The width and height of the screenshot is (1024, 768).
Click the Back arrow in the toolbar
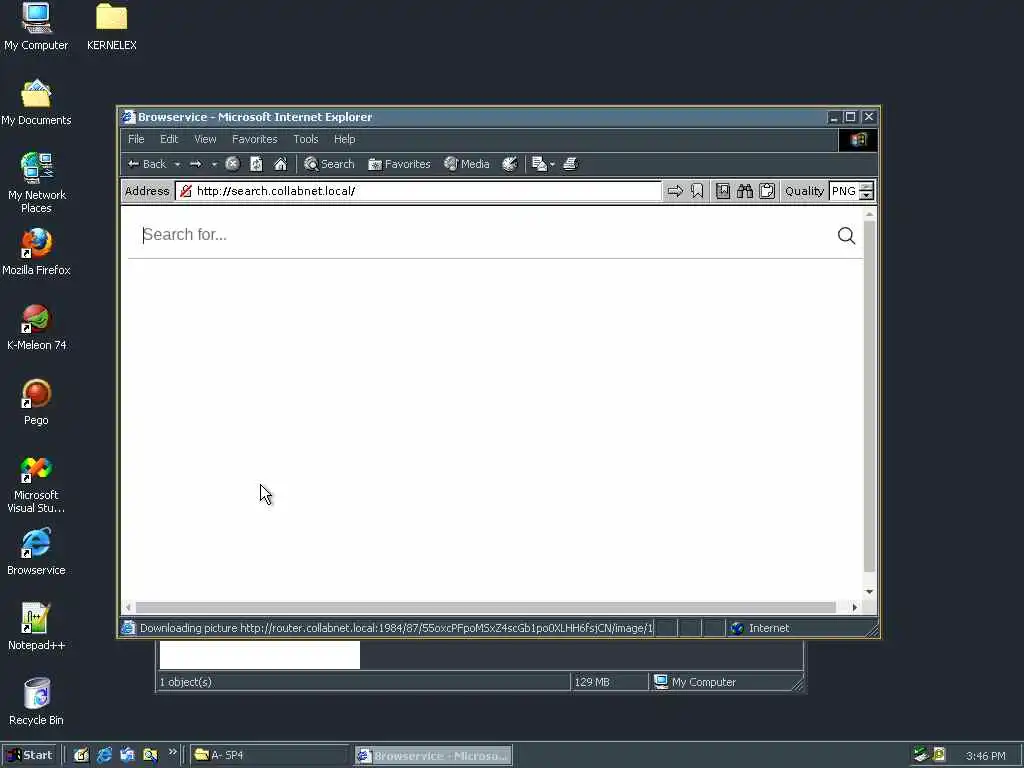[147, 164]
